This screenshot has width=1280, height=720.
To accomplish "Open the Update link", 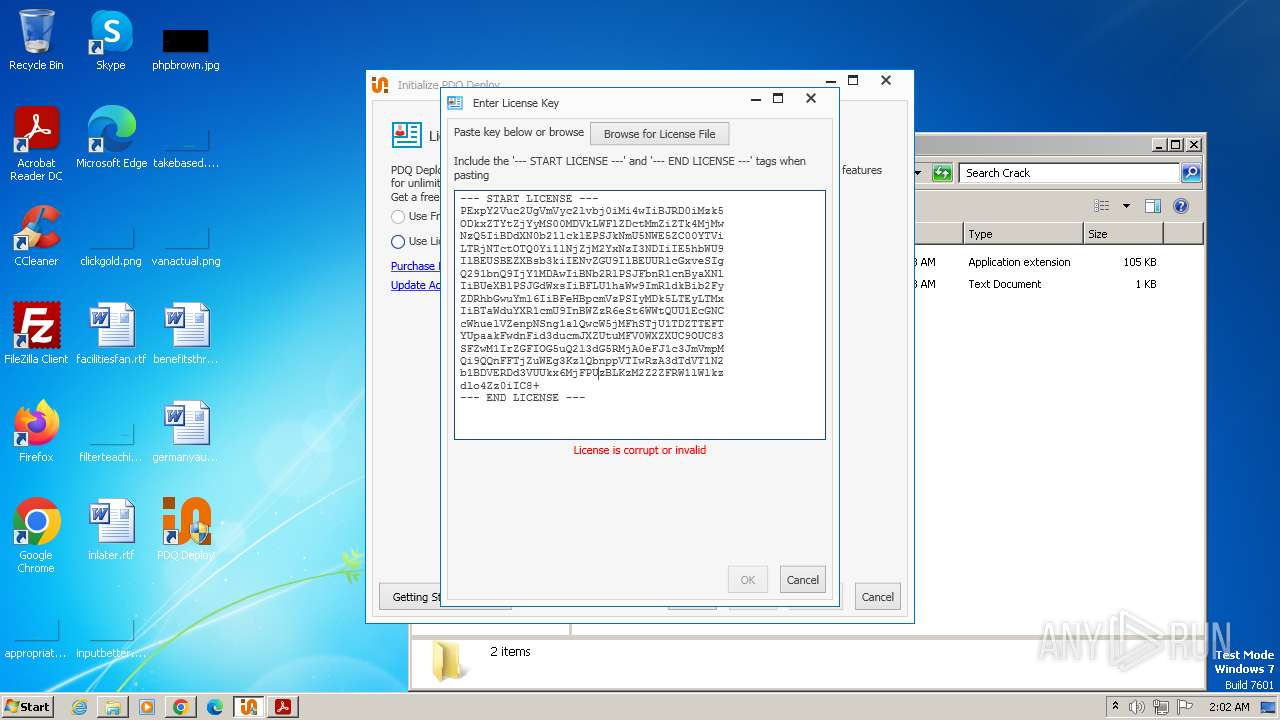I will [415, 285].
